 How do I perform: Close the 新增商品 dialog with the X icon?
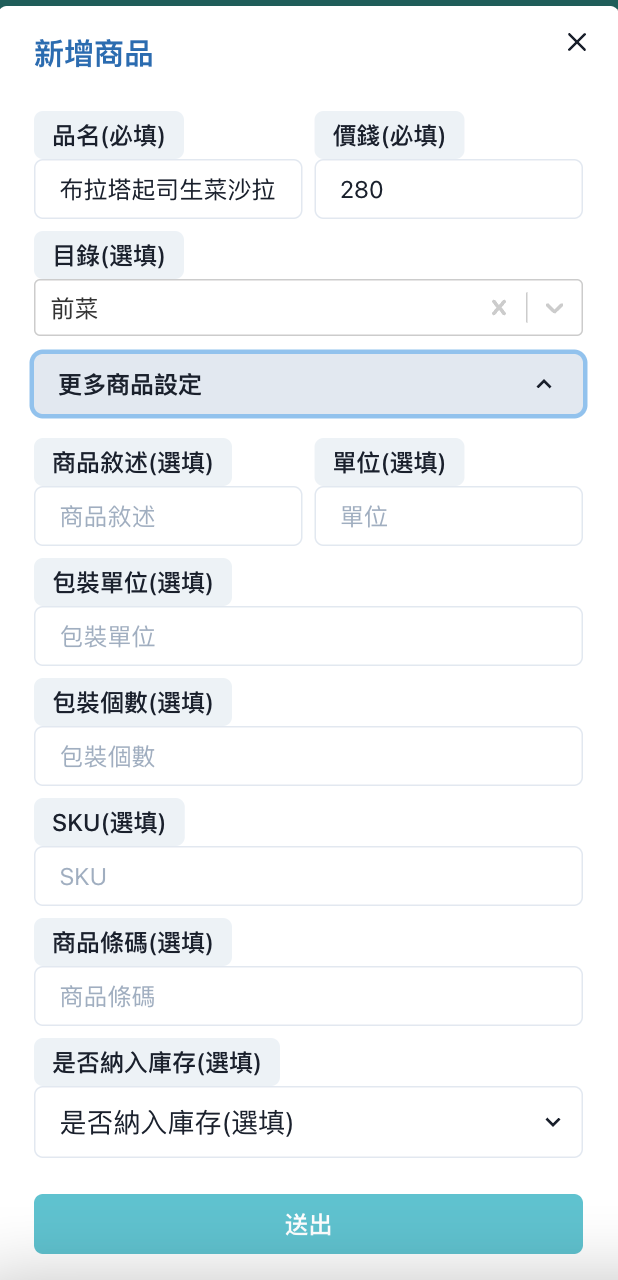576,42
